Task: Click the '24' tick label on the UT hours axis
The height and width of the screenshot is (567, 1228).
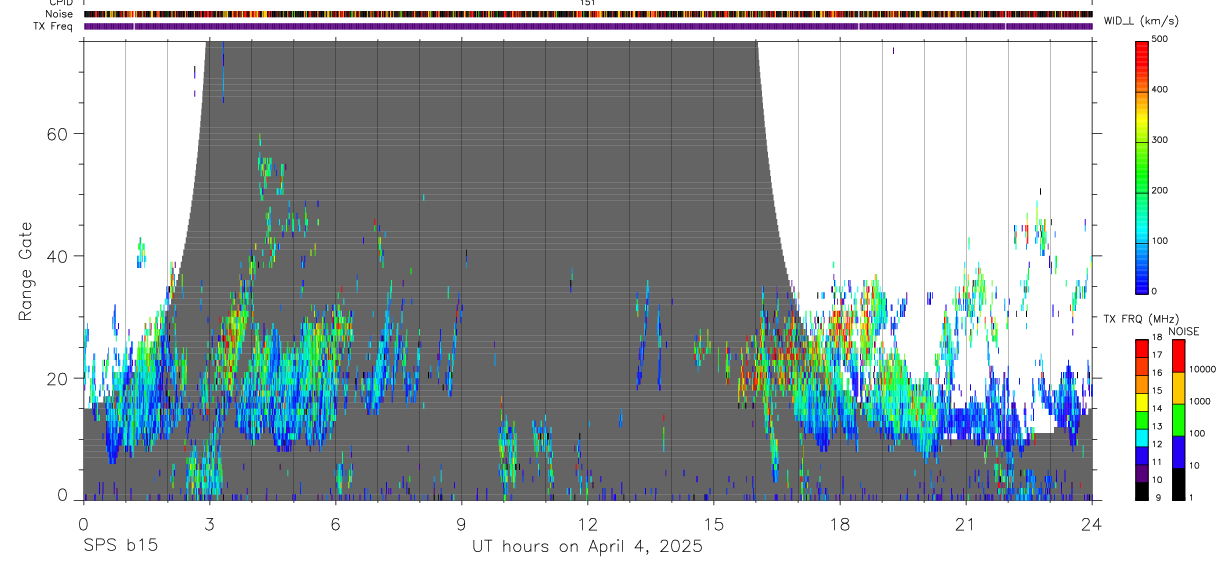Action: (x=1092, y=524)
